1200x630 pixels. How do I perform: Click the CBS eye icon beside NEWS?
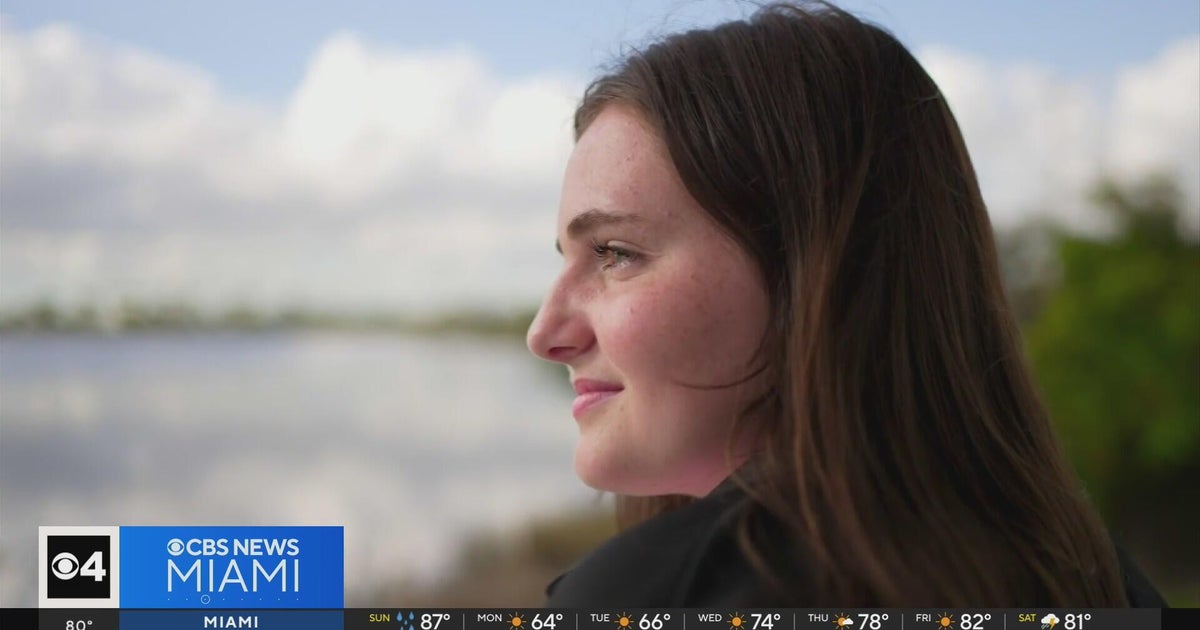tap(175, 547)
